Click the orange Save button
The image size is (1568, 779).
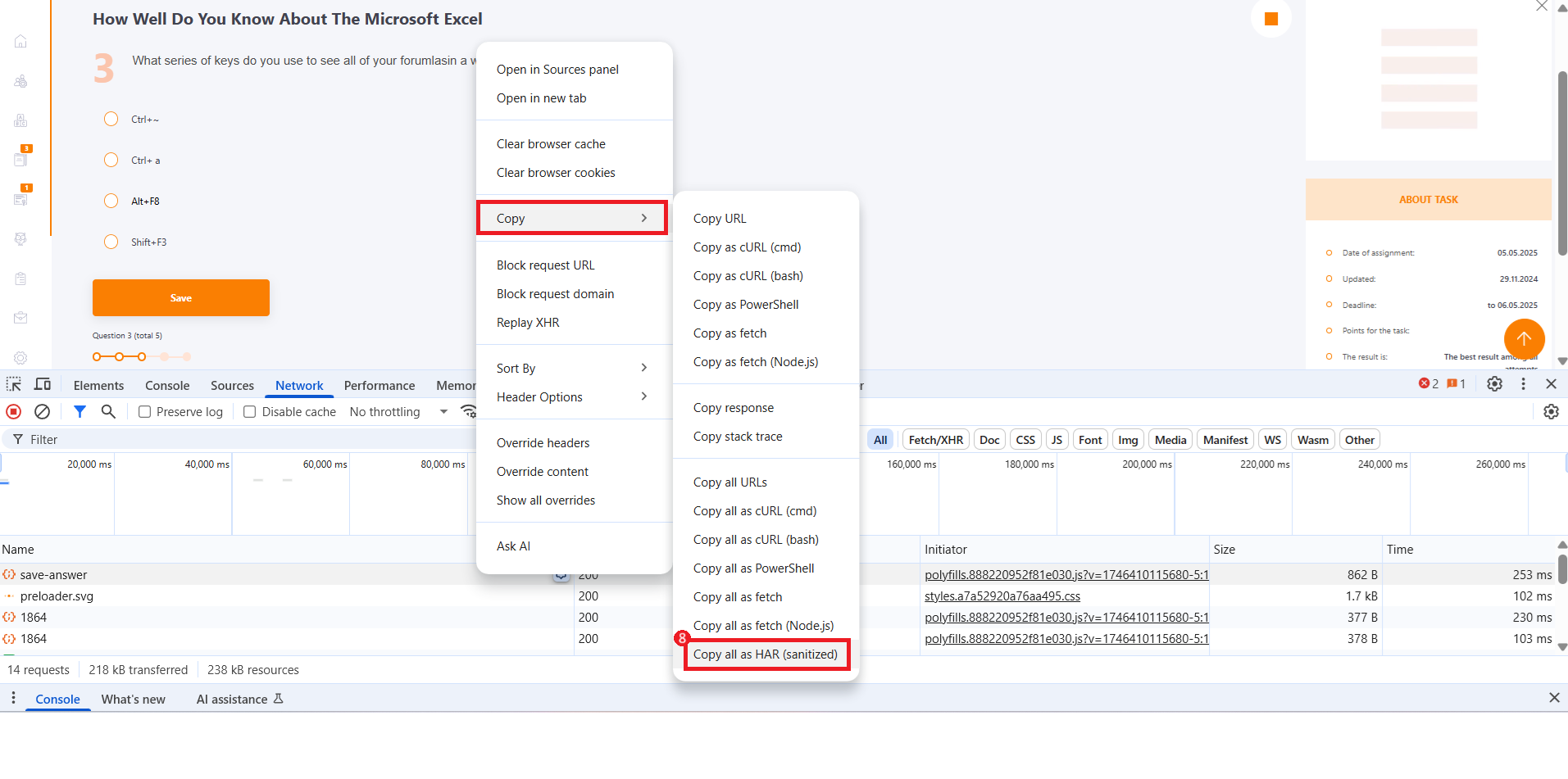click(181, 297)
